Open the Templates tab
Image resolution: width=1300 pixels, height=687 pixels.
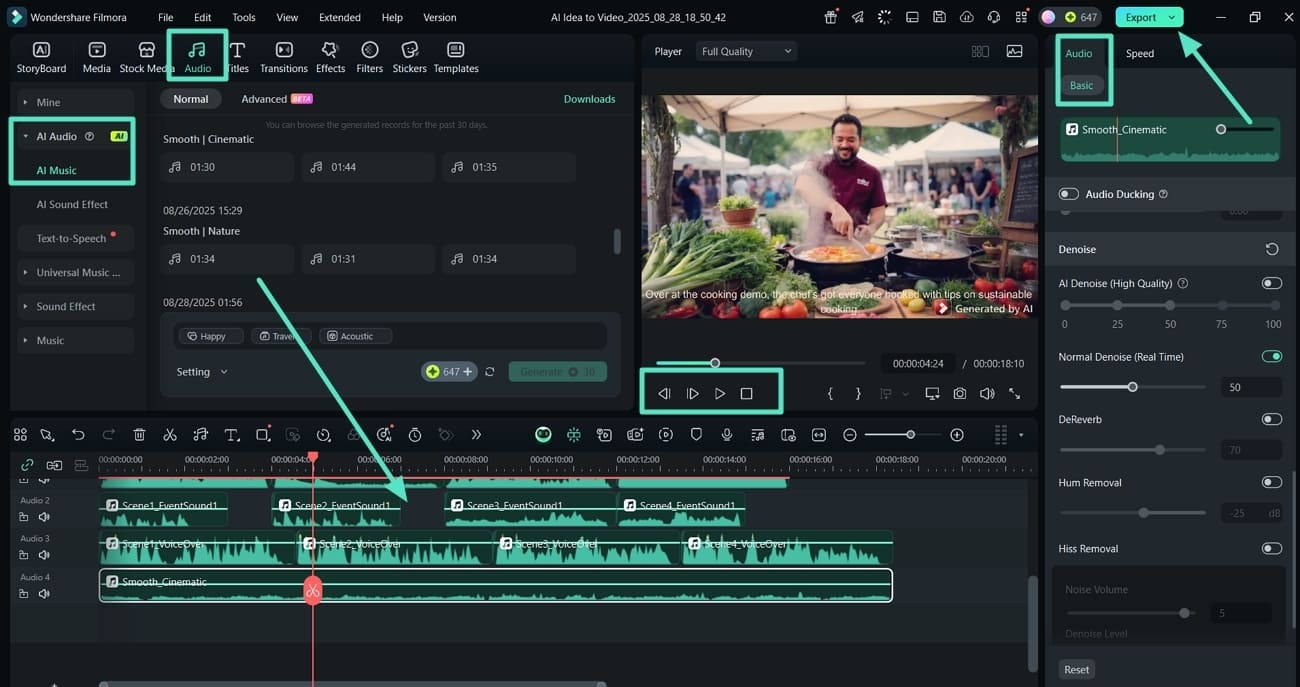456,58
